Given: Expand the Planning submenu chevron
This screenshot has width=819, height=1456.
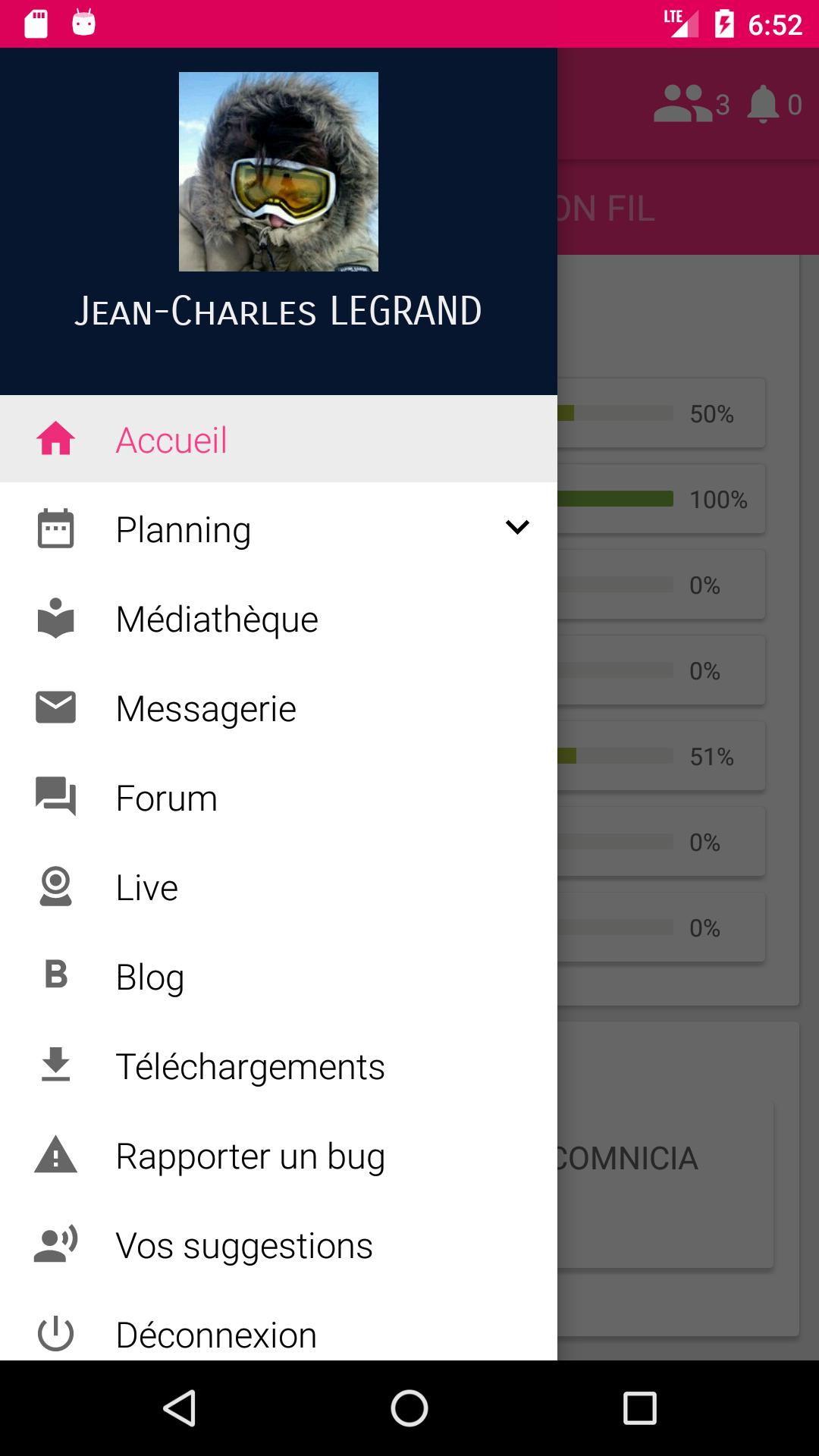Looking at the screenshot, I should click(x=517, y=527).
